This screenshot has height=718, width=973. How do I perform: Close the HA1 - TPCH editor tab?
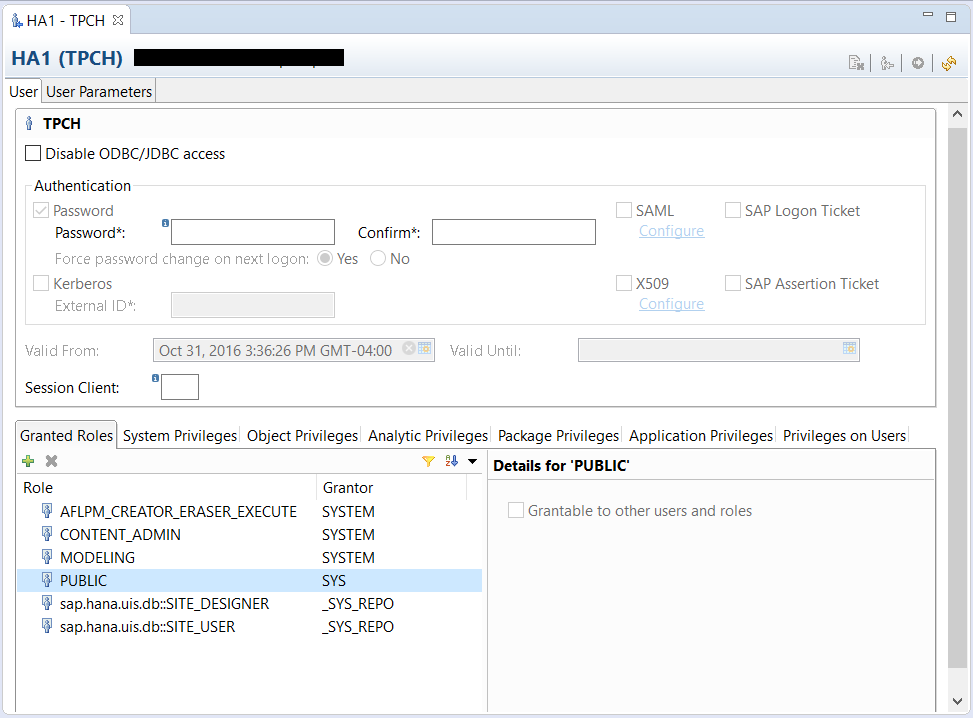[118, 20]
